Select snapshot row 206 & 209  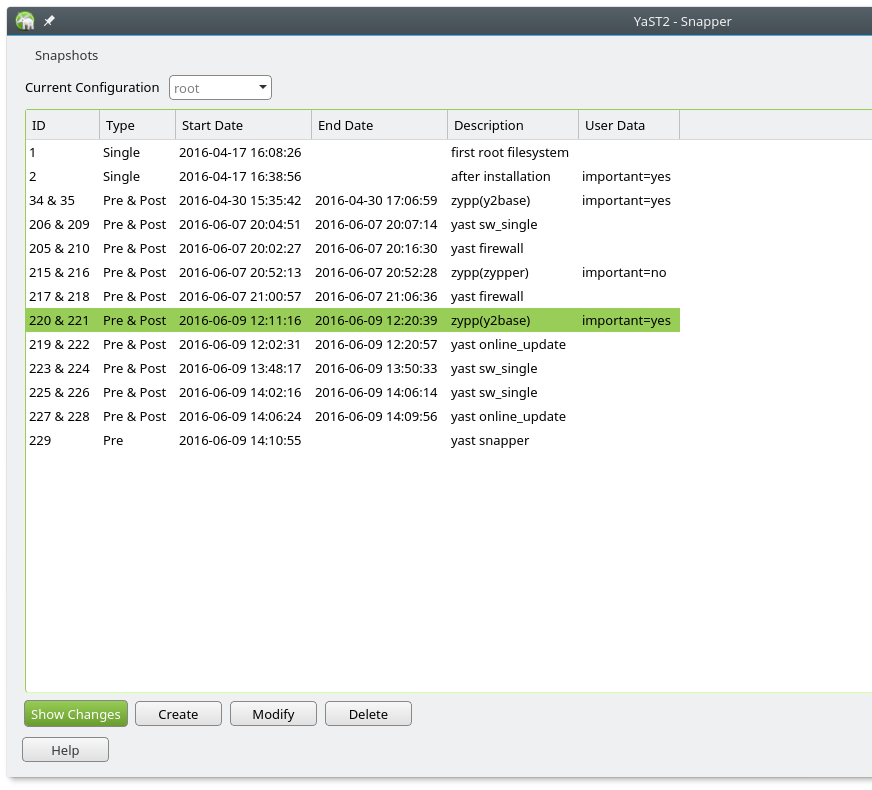(x=353, y=225)
